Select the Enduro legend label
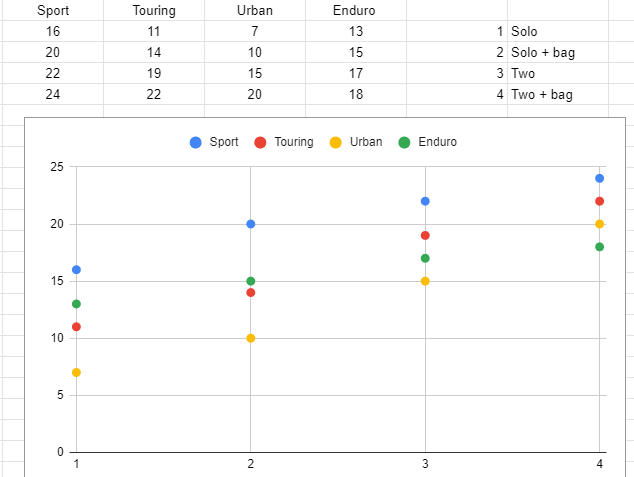 coord(438,142)
